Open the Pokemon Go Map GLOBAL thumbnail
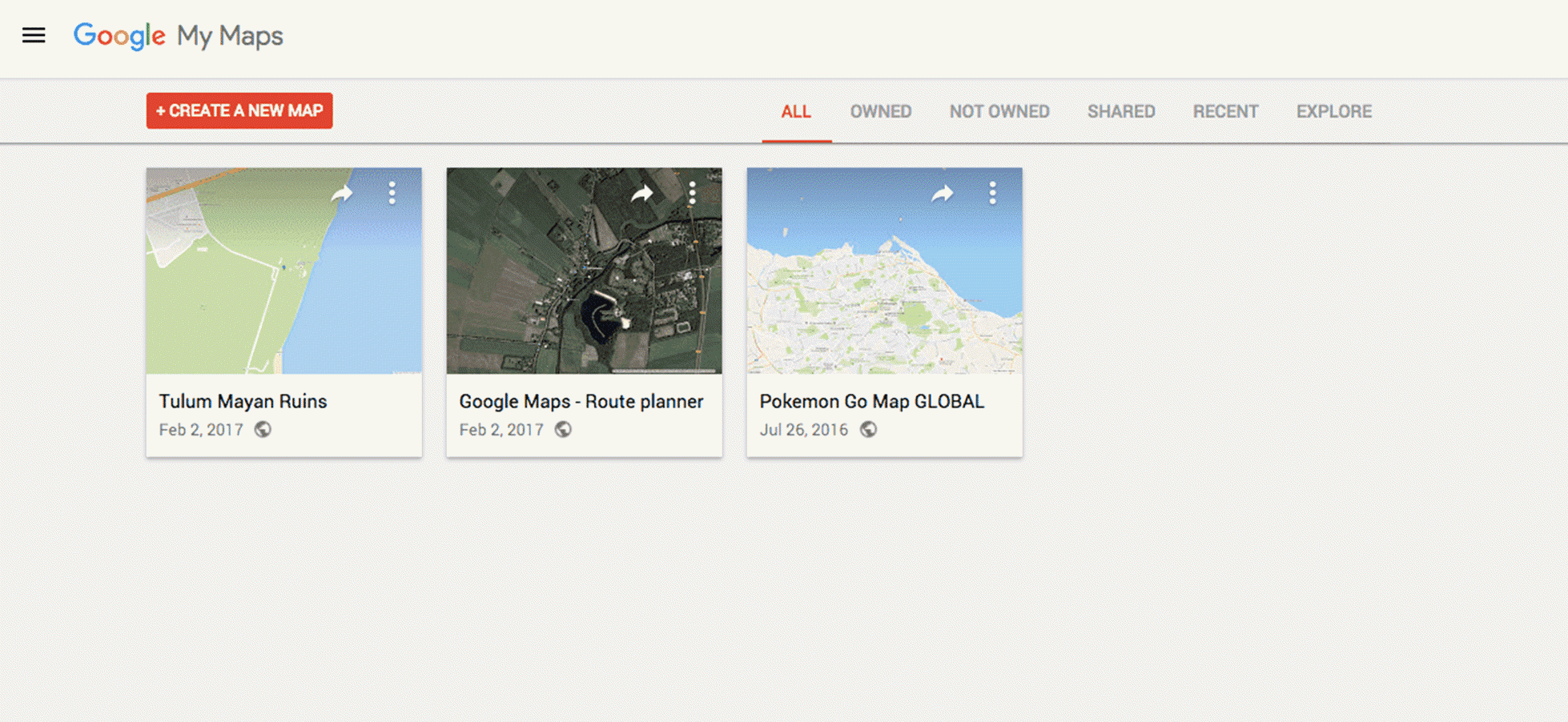The width and height of the screenshot is (1568, 722). pyautogui.click(x=884, y=271)
